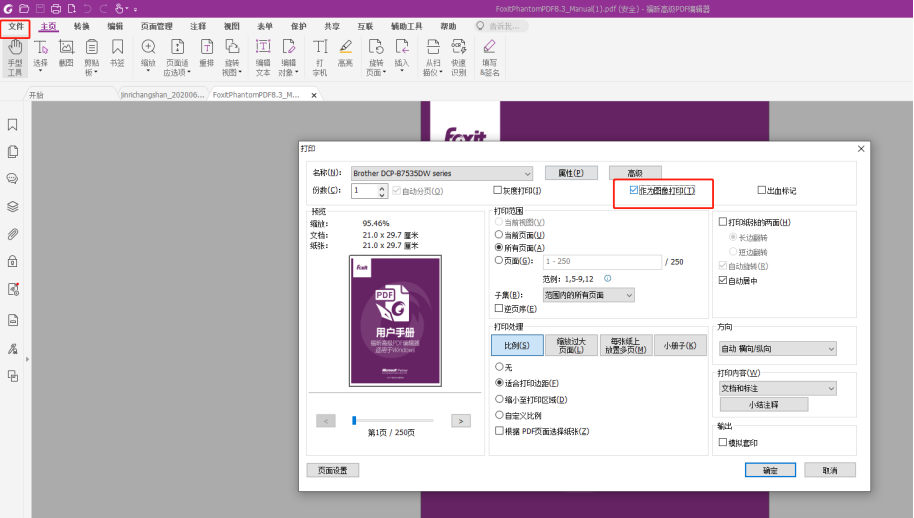Open Comments side panel
This screenshot has height=518, width=914.
coord(12,179)
